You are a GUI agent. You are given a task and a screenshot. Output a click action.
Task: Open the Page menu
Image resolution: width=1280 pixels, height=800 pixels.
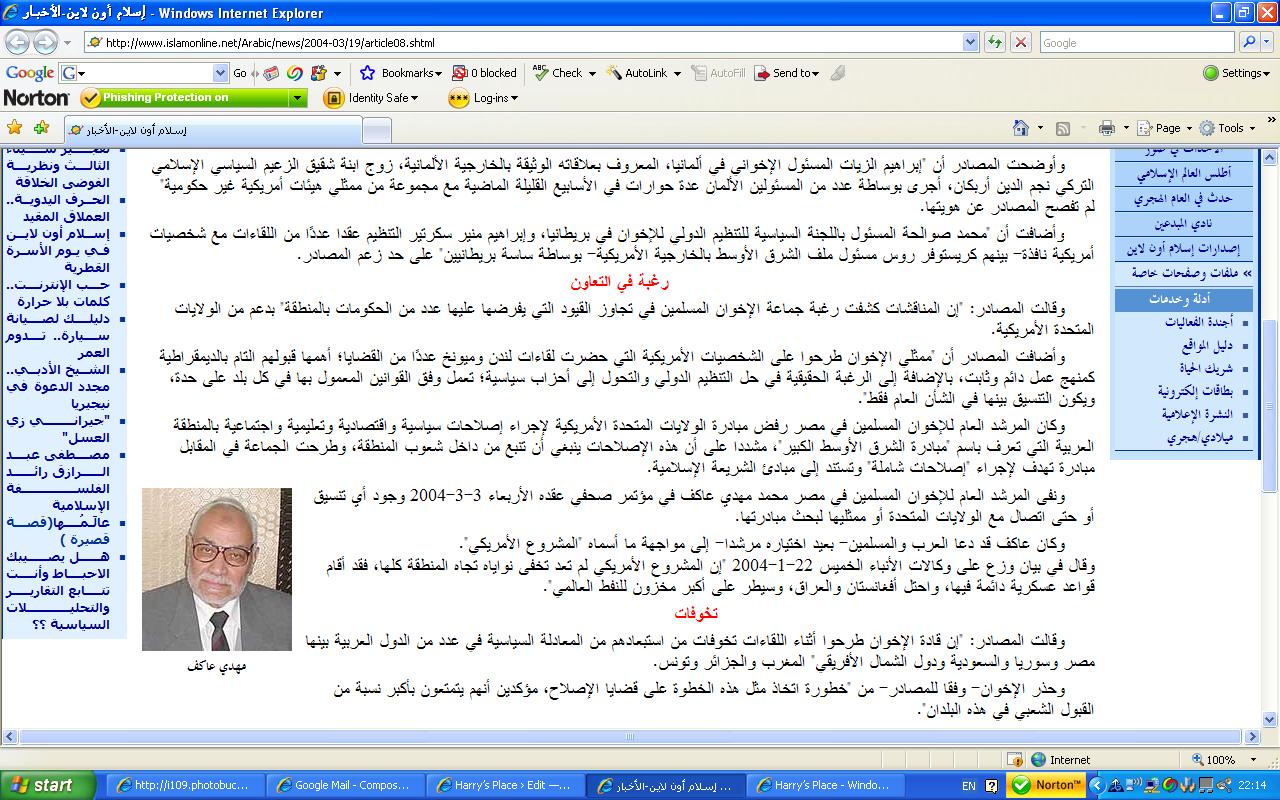pos(1167,128)
